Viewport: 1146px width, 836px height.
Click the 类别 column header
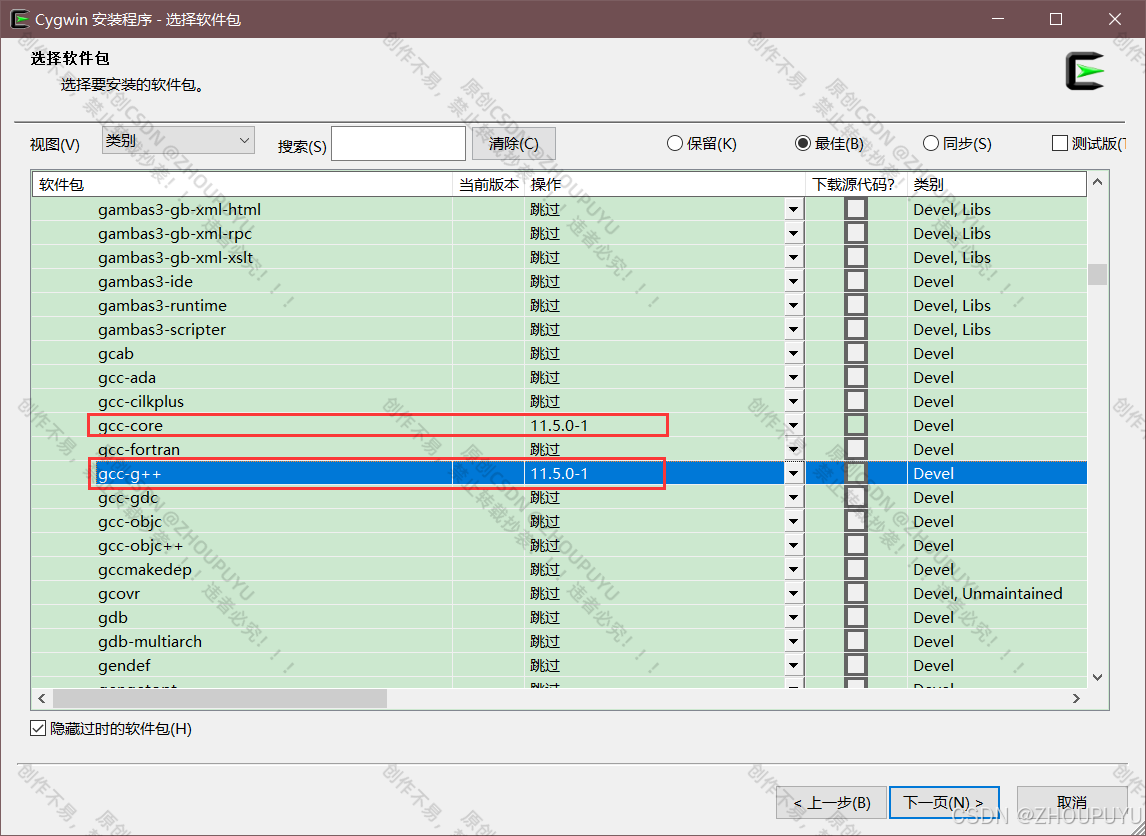tap(997, 185)
